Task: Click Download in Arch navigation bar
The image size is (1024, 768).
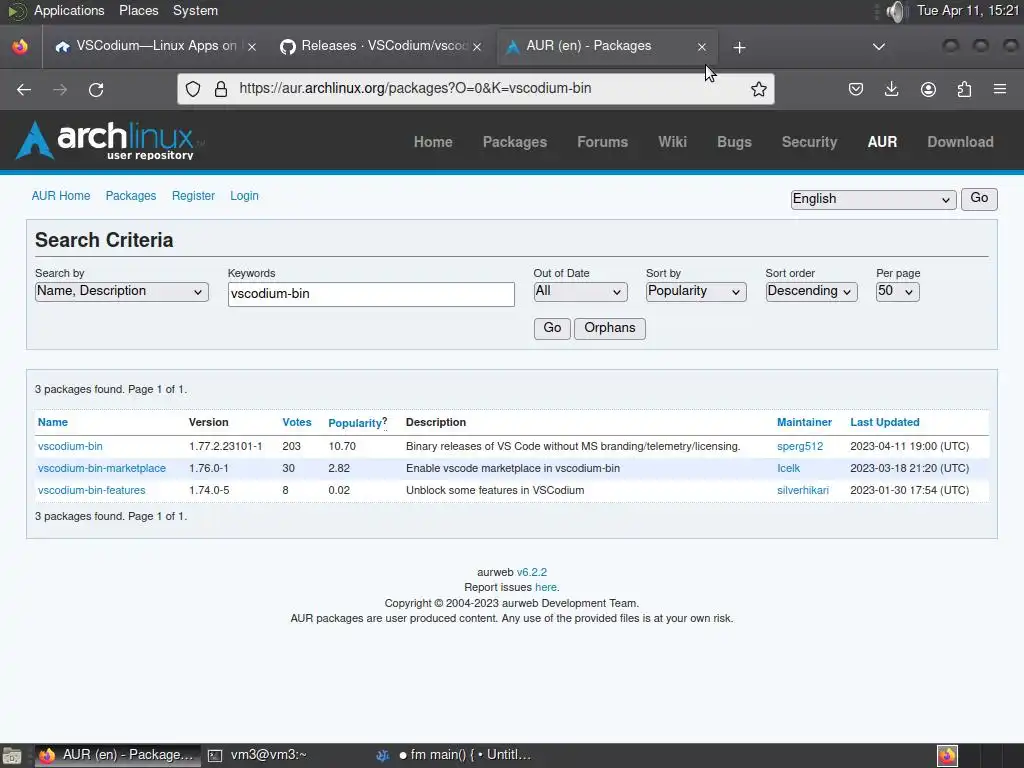Action: (x=960, y=142)
